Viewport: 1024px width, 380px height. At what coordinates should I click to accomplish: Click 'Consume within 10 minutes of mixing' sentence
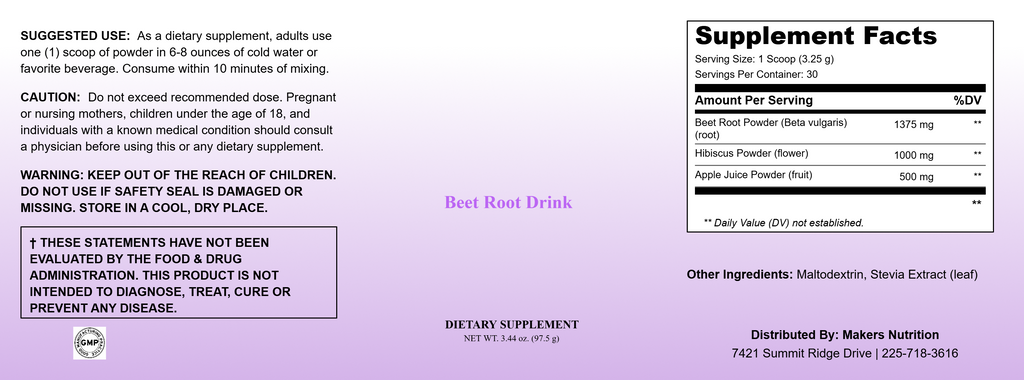click(225, 69)
